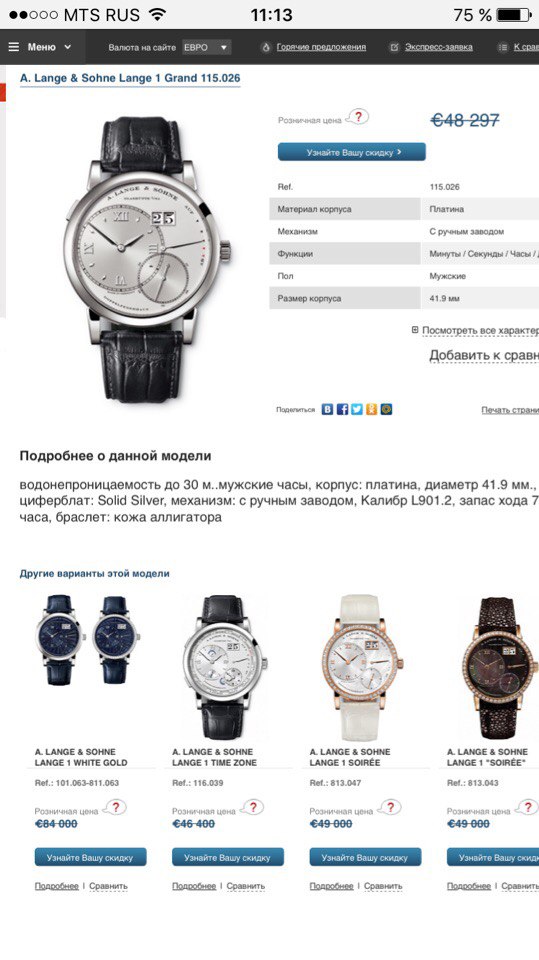The width and height of the screenshot is (539, 960).
Task: Open the Lange 1 Soirée watch thumbnail
Action: tap(363, 666)
